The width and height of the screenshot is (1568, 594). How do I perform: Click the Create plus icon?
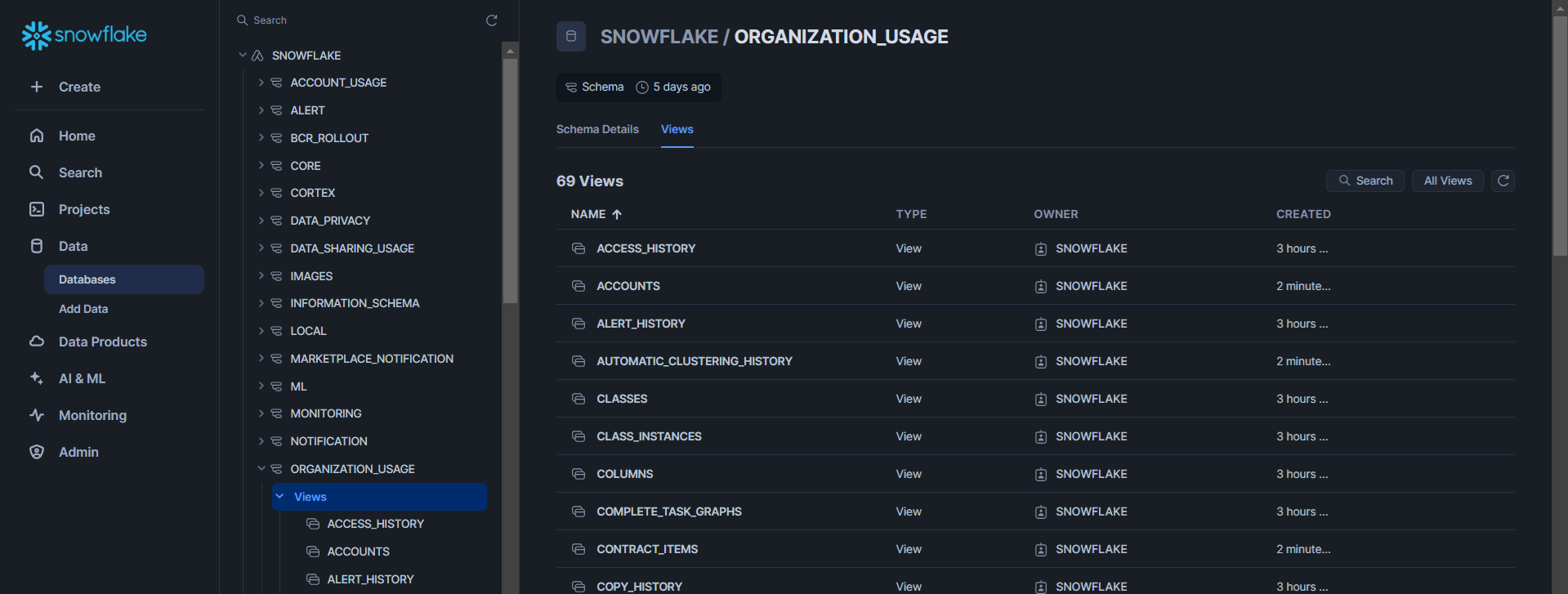(37, 87)
